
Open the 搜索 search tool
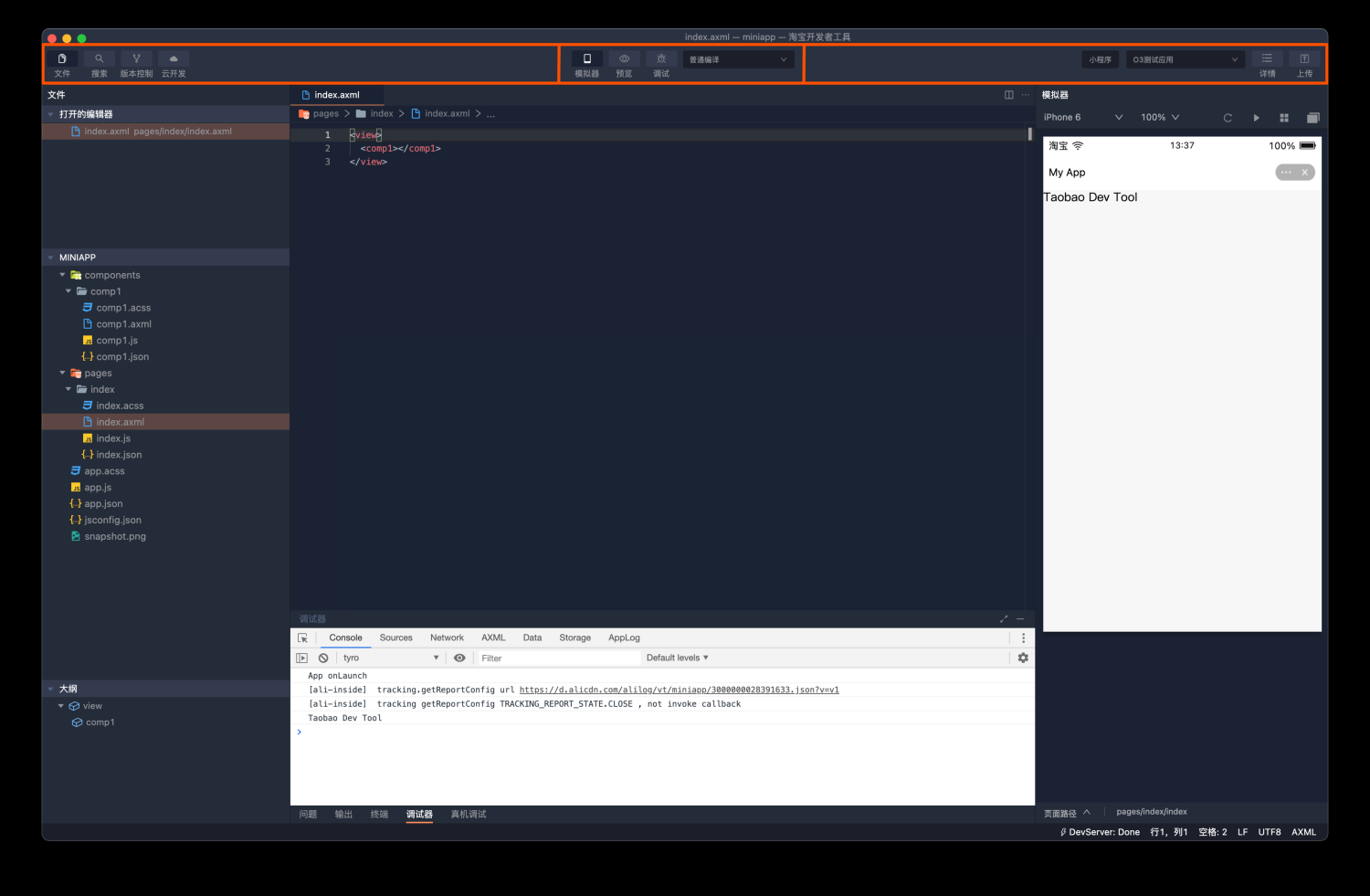(100, 58)
